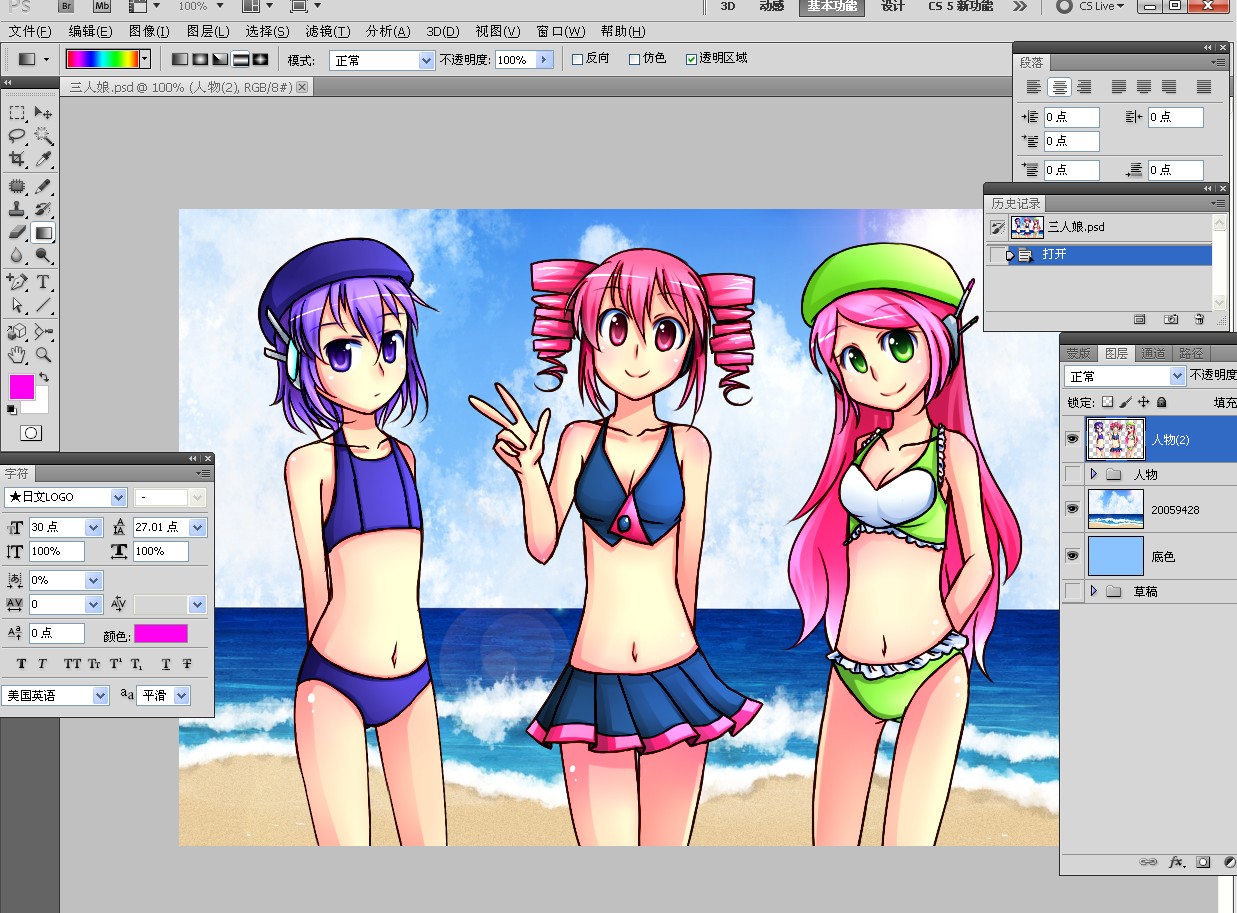The height and width of the screenshot is (913, 1237).
Task: Pick the Zoom tool in the toolbox
Action: click(x=43, y=354)
